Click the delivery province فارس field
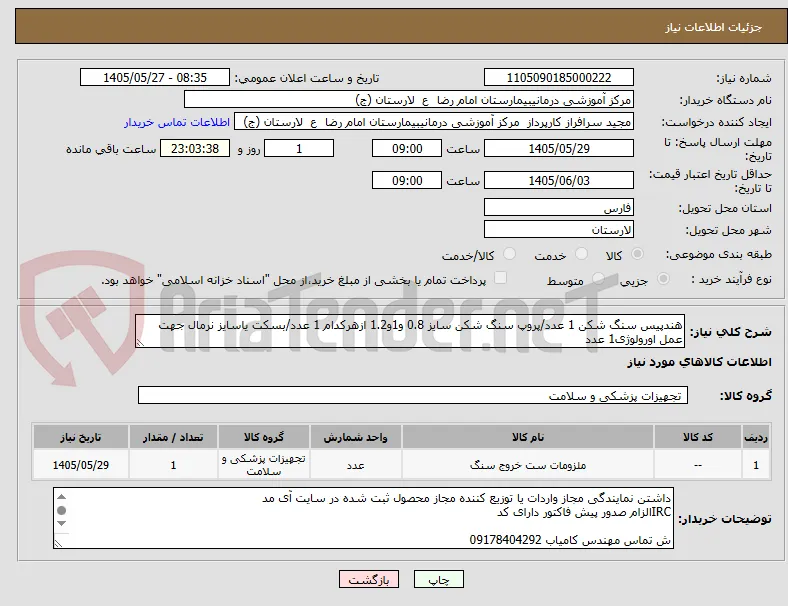 pyautogui.click(x=558, y=208)
